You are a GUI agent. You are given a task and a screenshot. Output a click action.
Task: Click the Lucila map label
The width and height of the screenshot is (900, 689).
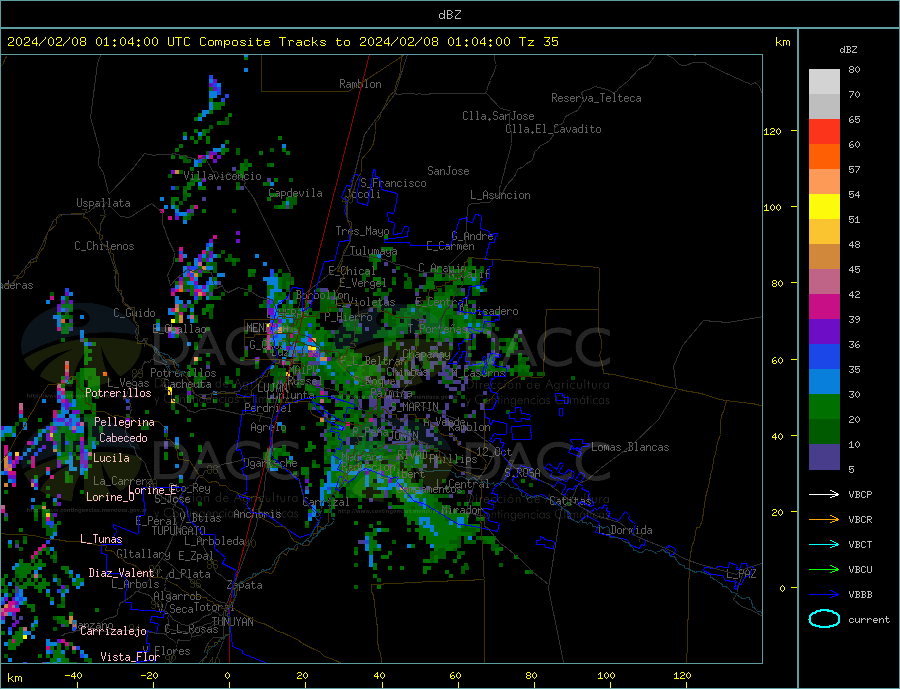click(111, 458)
